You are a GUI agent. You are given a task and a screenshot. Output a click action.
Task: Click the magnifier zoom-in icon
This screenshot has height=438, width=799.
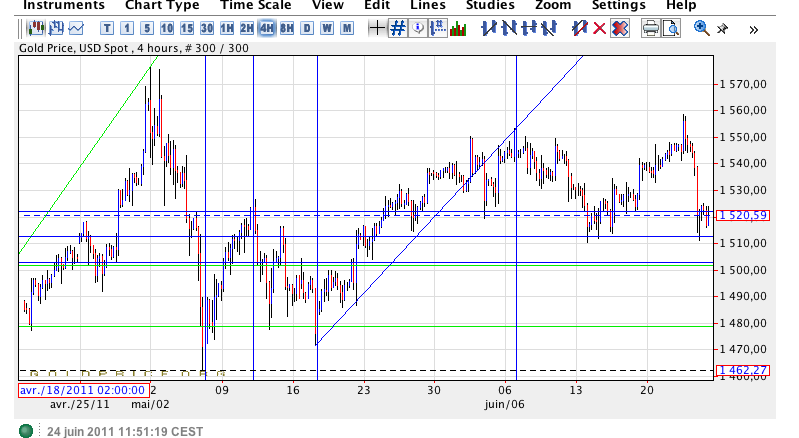[x=701, y=28]
